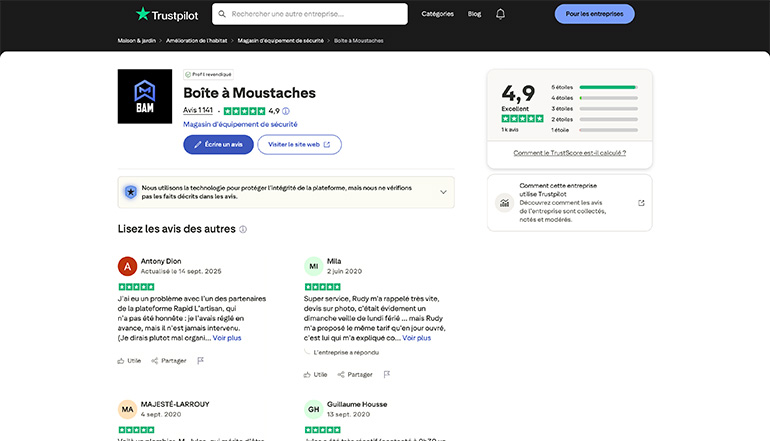Filter reviews by 5 étoiles

tap(594, 87)
